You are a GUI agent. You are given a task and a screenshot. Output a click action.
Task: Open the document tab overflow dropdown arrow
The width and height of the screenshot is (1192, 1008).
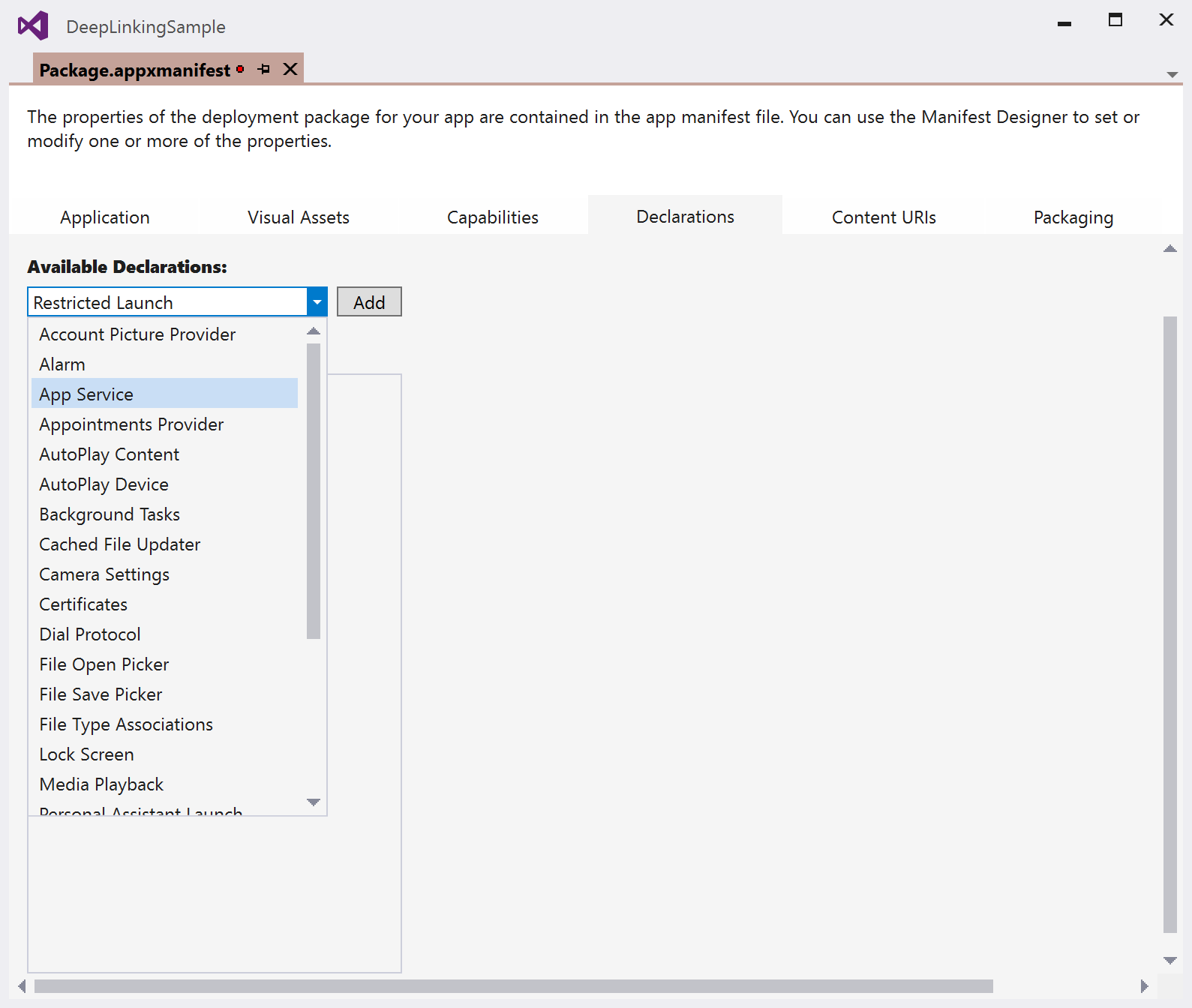[x=1172, y=74]
